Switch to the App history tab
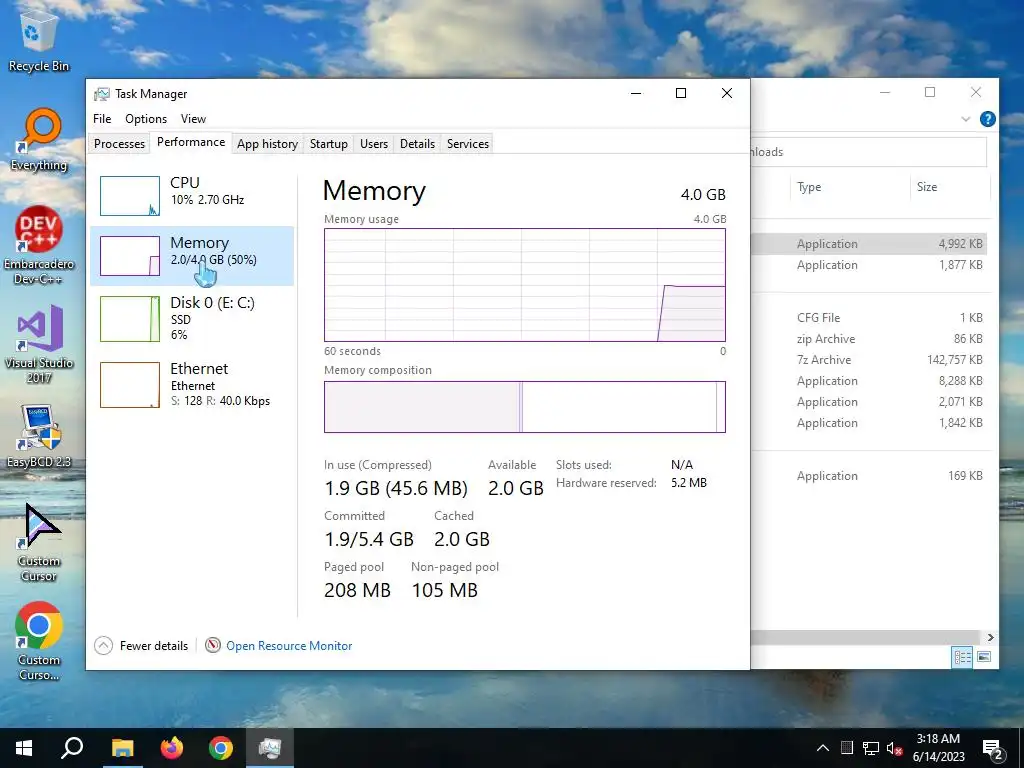Image resolution: width=1024 pixels, height=768 pixels. 267,144
